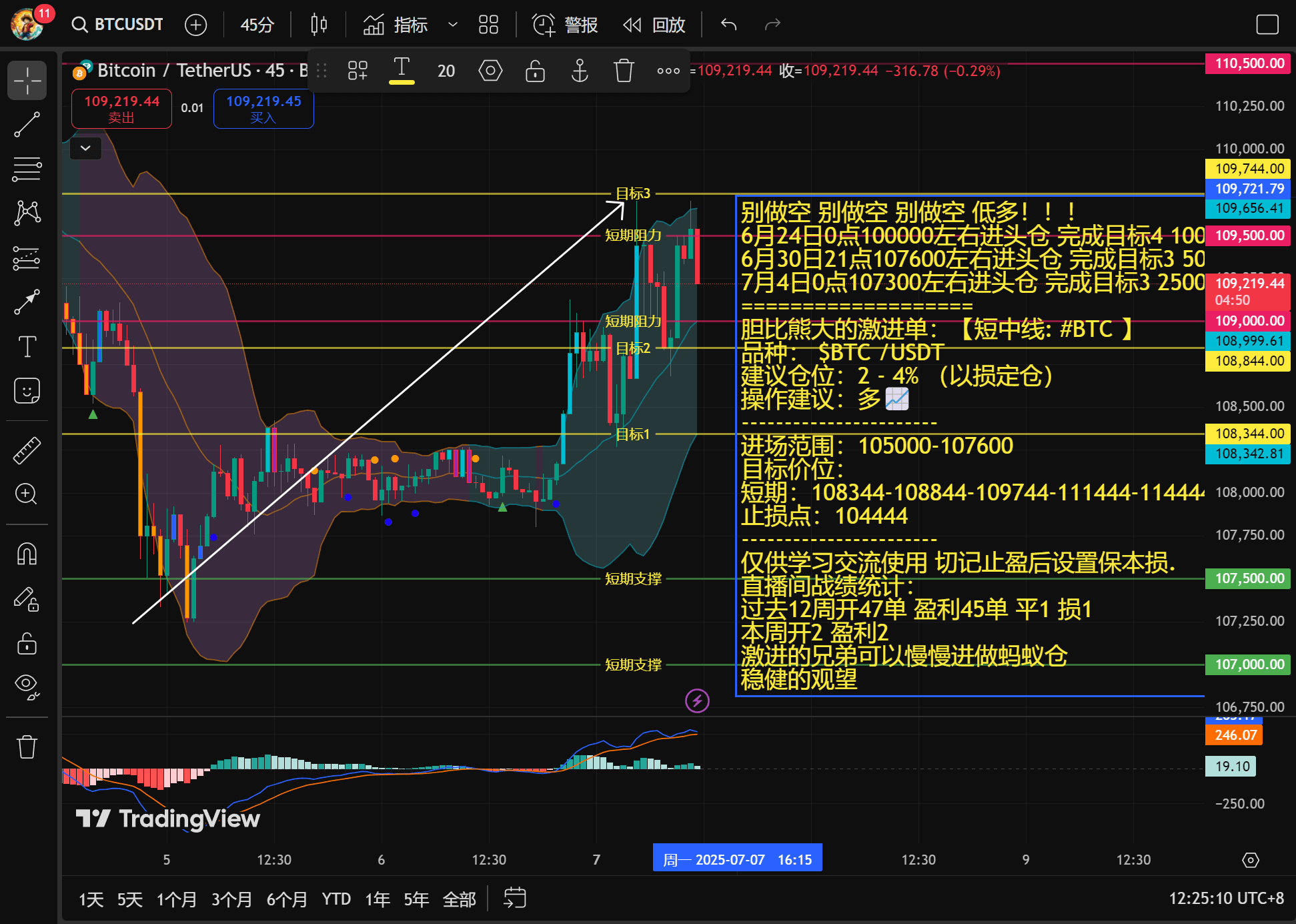Change text color in floating toolbar
Viewport: 1296px width, 924px height.
(402, 70)
